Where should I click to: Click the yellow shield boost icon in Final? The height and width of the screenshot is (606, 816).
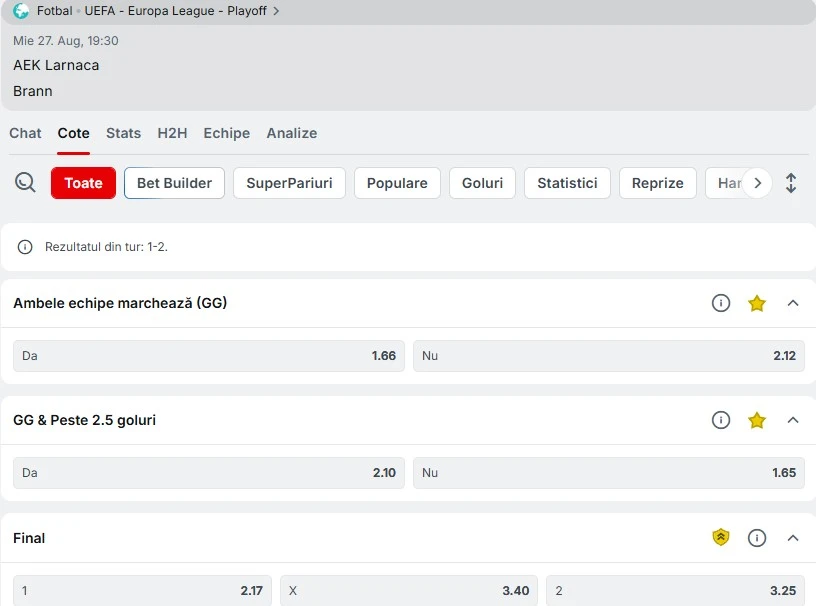[721, 538]
